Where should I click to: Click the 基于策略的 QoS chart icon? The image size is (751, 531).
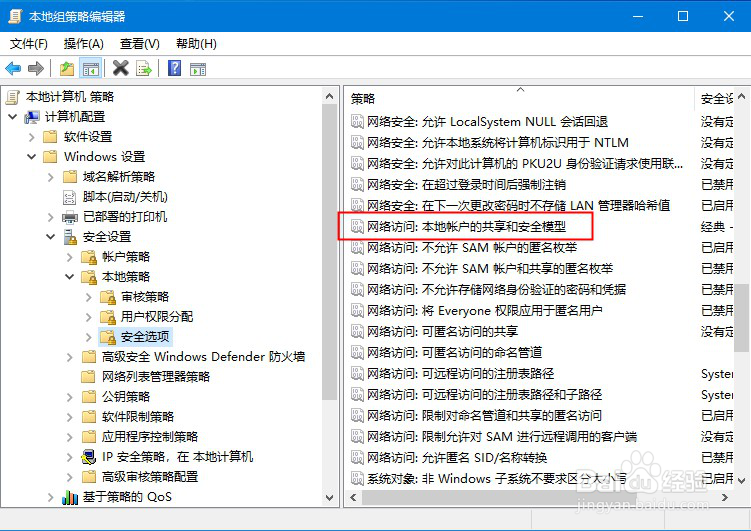[70, 497]
